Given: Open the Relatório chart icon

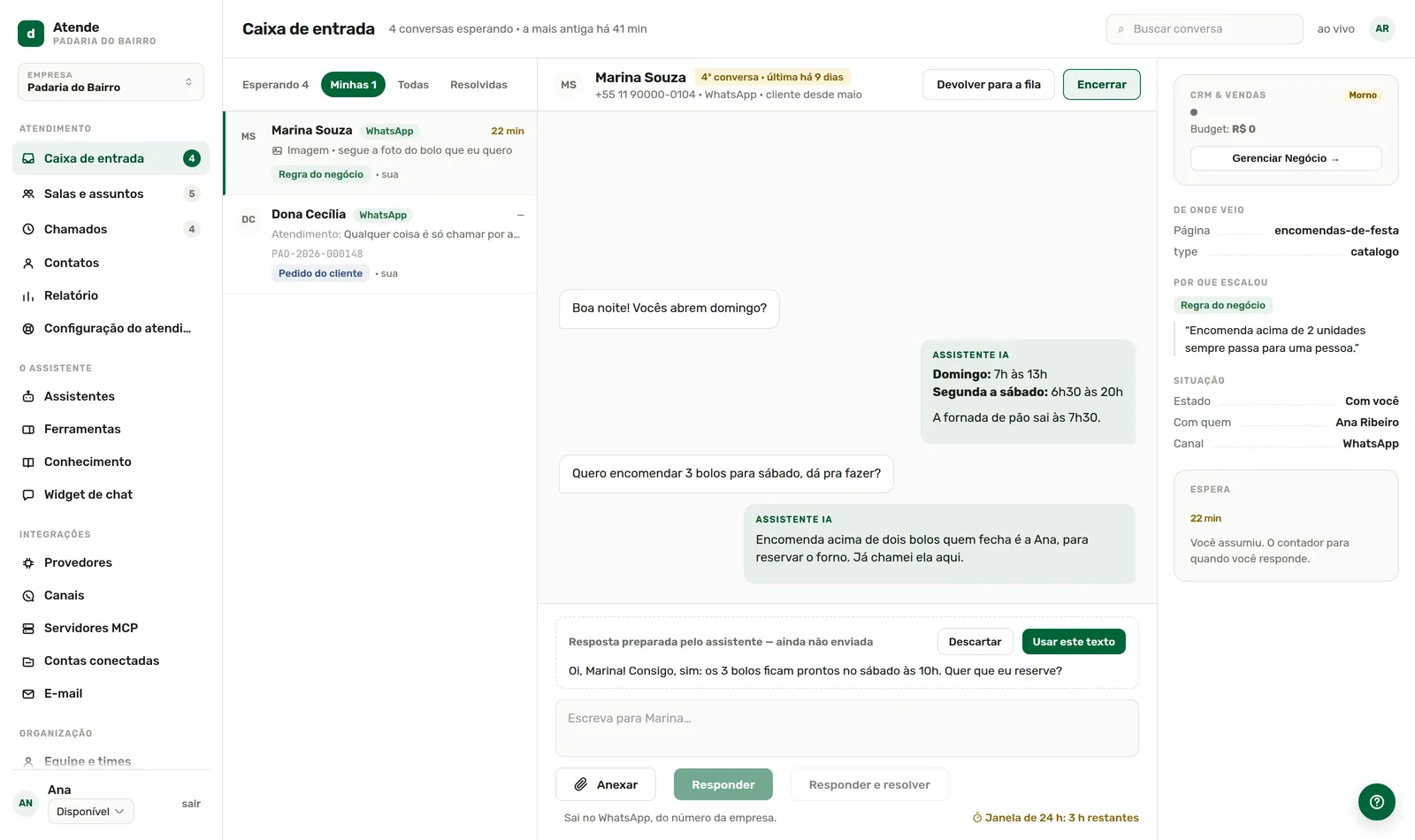Looking at the screenshot, I should pyautogui.click(x=28, y=295).
